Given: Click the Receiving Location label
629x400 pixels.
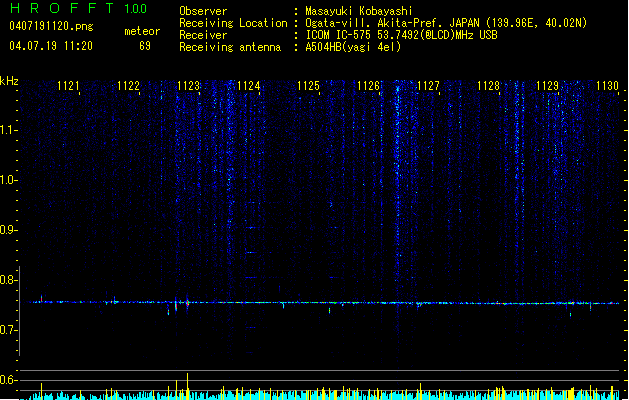Looking at the screenshot, I should 233,23.
